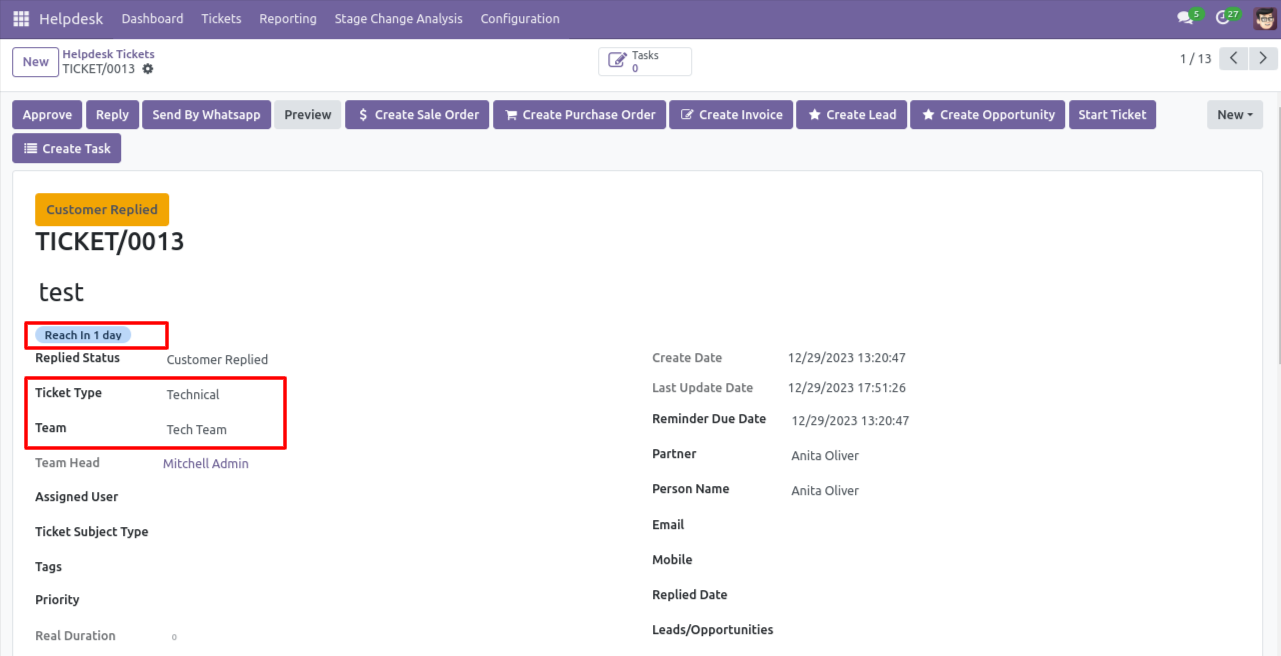Click the ticket subject 'test' field
This screenshot has width=1281, height=656.
point(62,292)
